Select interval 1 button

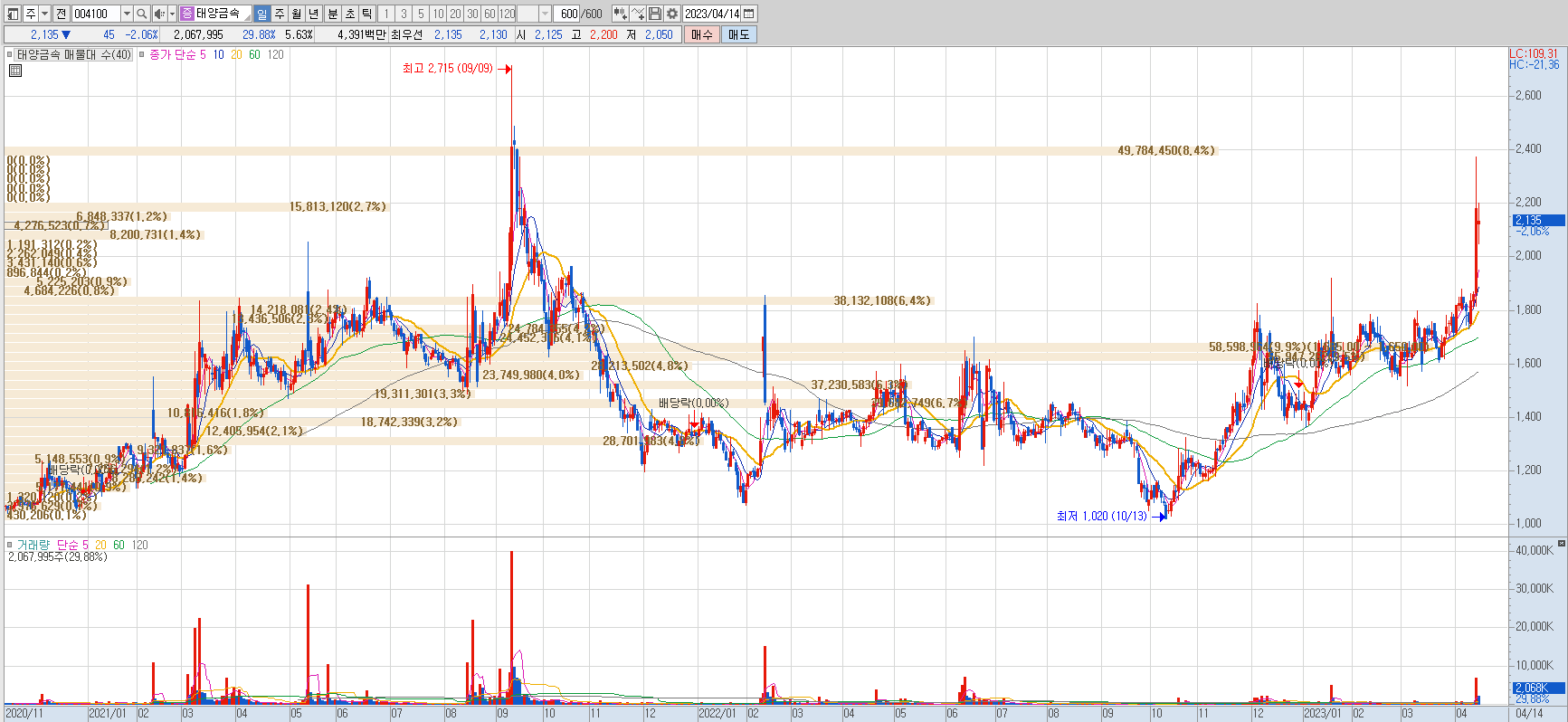(x=386, y=14)
